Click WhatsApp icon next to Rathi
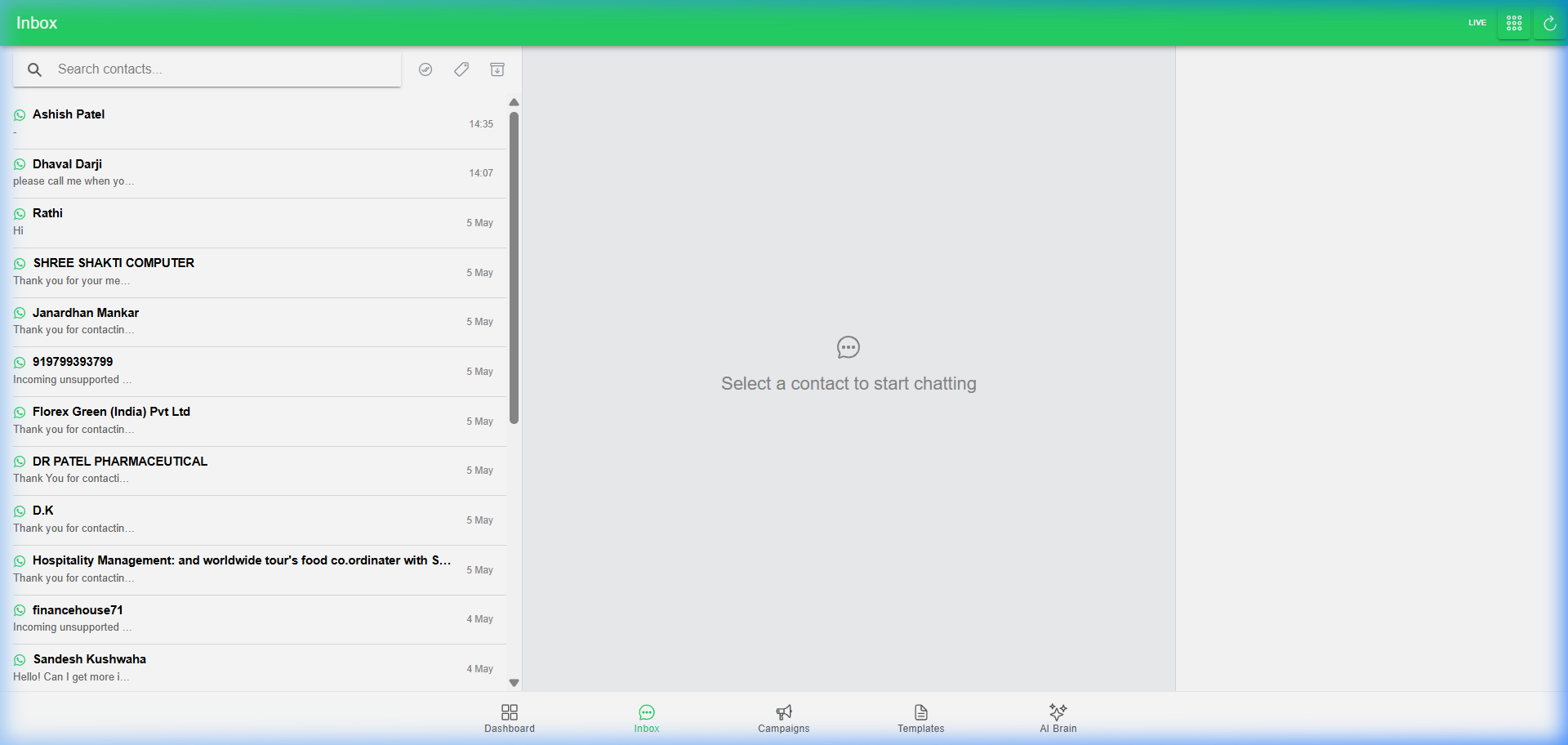Image resolution: width=1568 pixels, height=745 pixels. pos(20,214)
